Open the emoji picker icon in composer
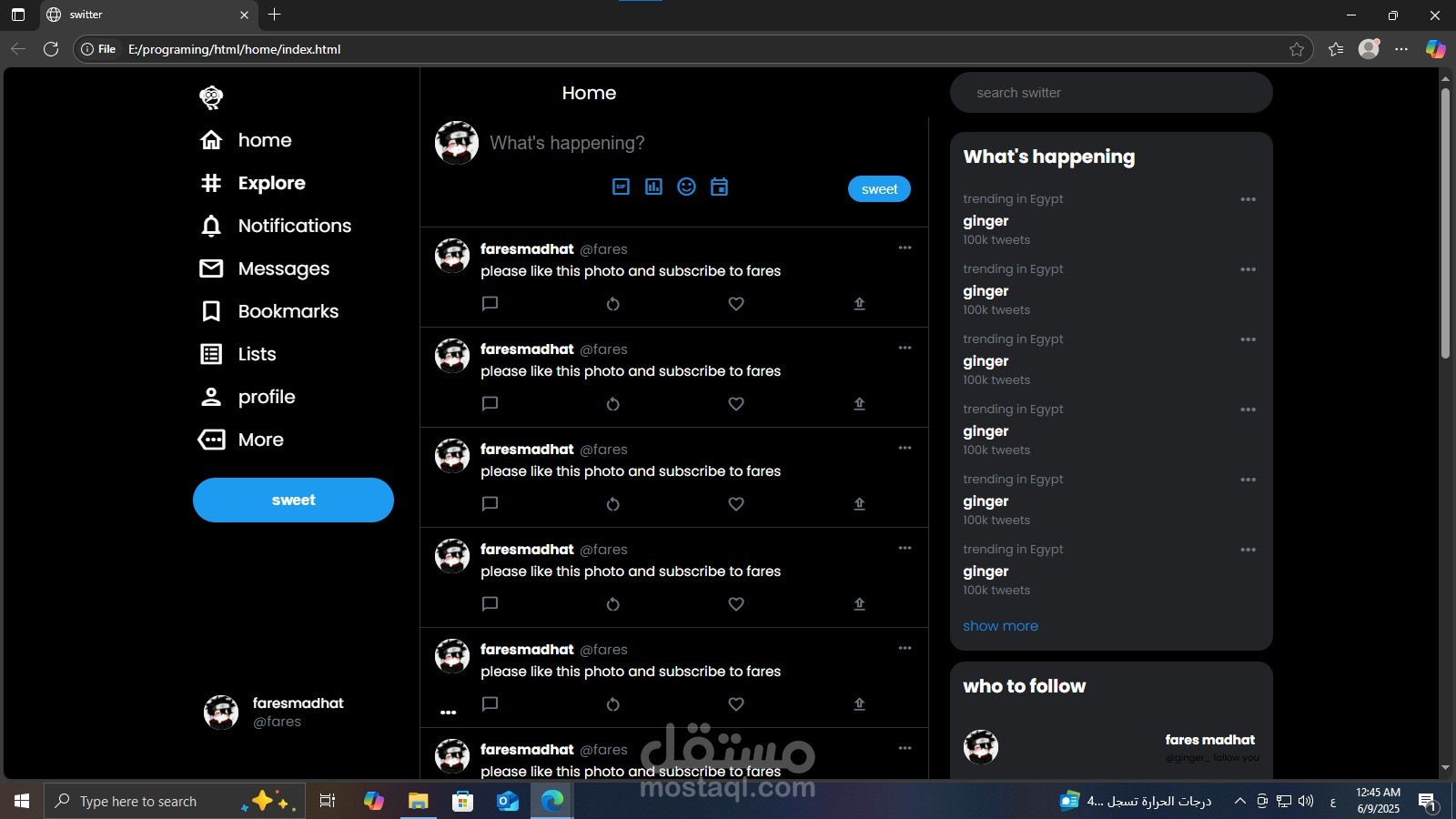 coord(686,187)
